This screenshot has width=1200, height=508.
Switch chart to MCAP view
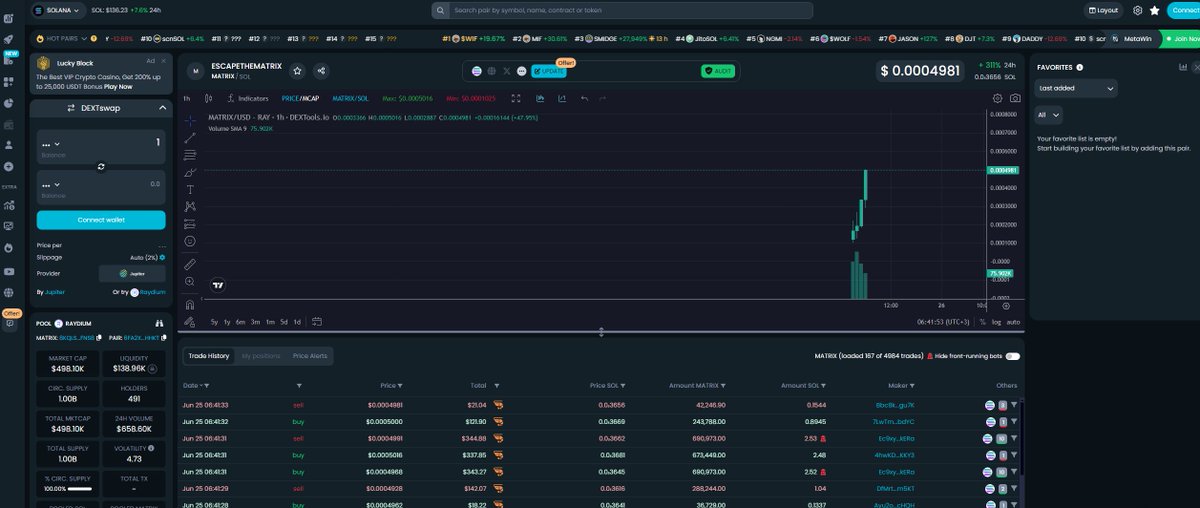pos(311,99)
